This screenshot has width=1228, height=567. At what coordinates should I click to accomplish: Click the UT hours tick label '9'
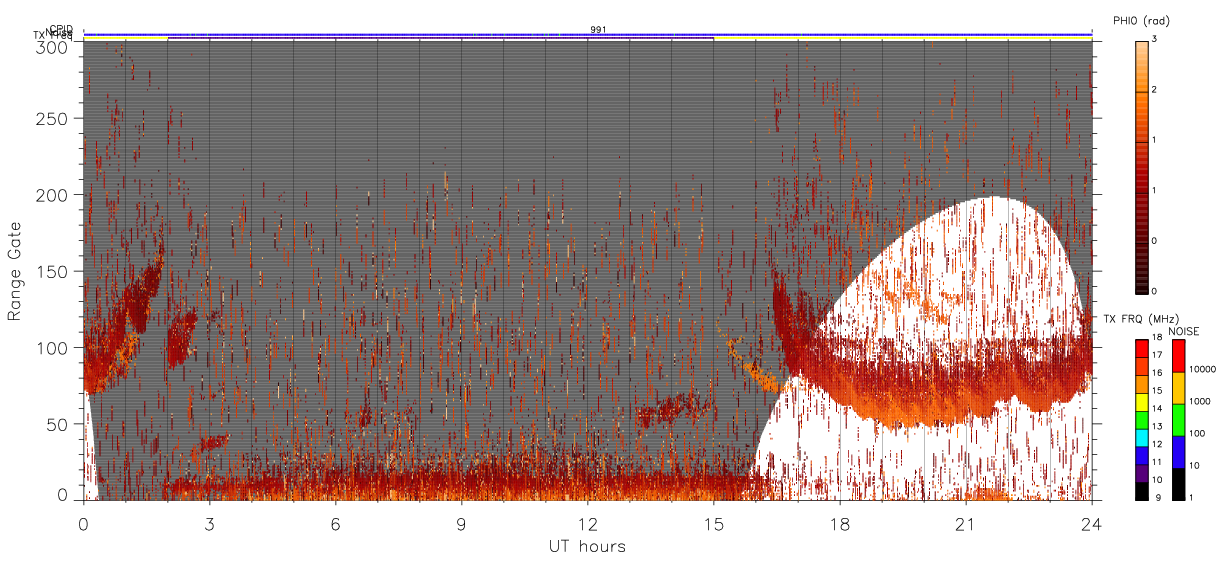tap(462, 523)
